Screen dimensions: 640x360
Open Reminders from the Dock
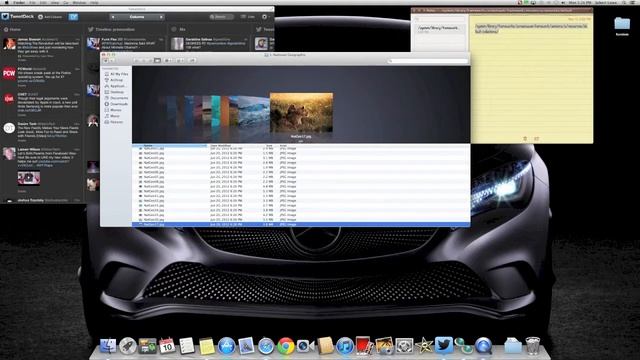click(x=187, y=346)
